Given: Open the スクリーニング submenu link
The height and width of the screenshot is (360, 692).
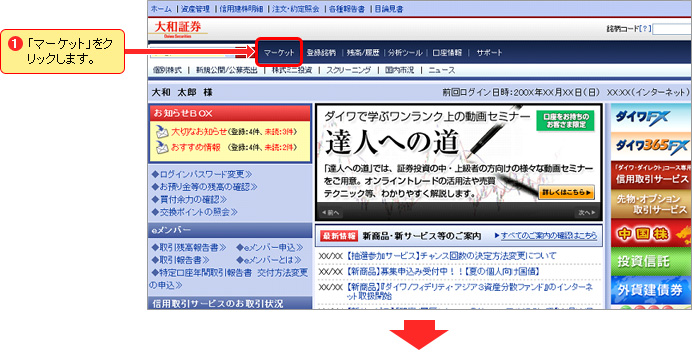Looking at the screenshot, I should coord(349,70).
